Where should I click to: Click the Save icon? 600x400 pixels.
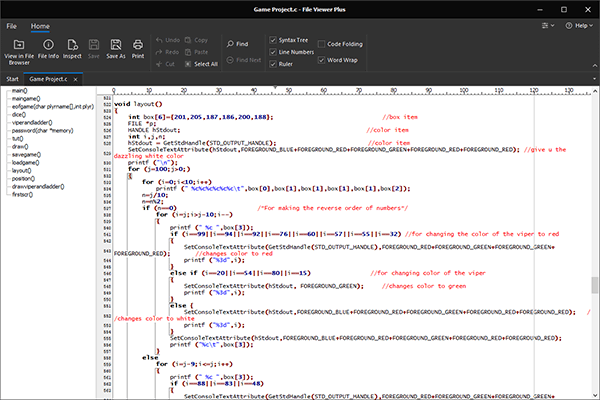point(94,45)
